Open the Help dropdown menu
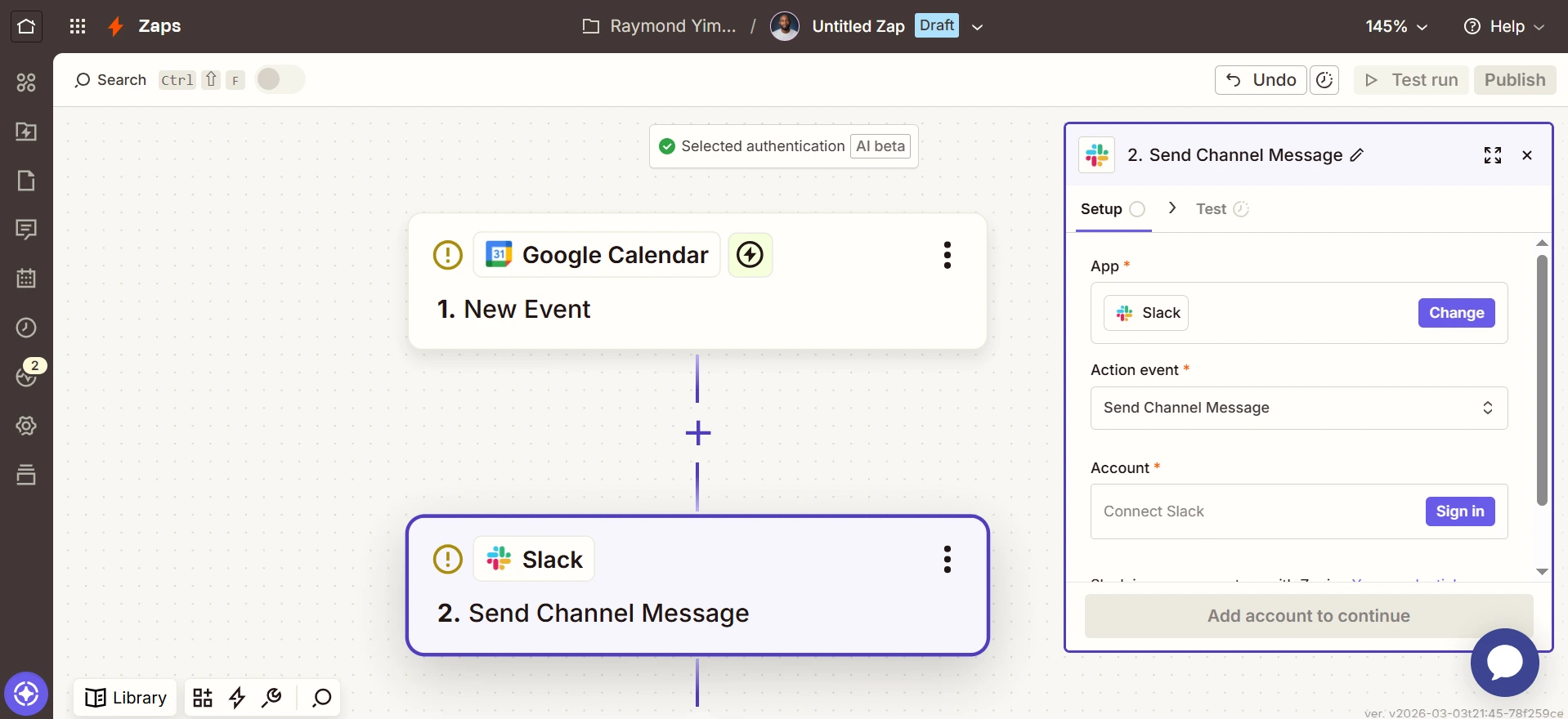The width and height of the screenshot is (1568, 719). pyautogui.click(x=1503, y=26)
